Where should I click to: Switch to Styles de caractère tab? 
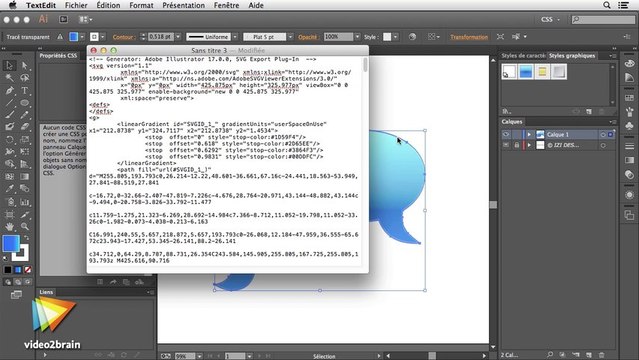(x=523, y=55)
